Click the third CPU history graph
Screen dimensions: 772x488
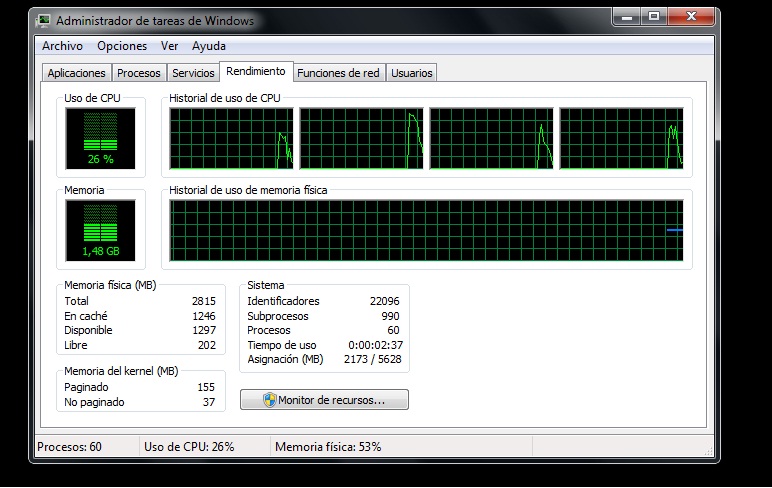click(x=491, y=138)
